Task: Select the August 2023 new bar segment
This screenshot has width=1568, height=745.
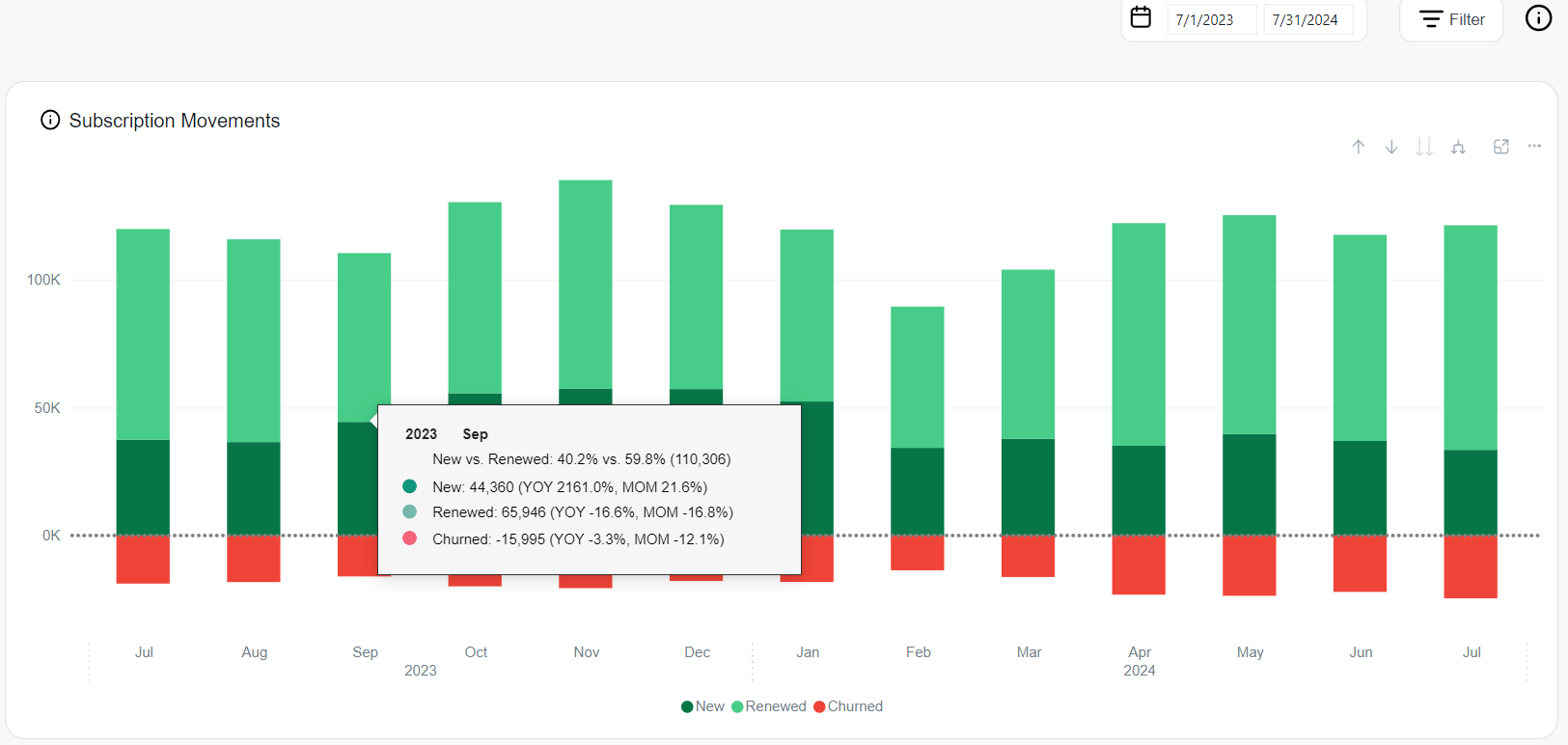Action: (x=254, y=488)
